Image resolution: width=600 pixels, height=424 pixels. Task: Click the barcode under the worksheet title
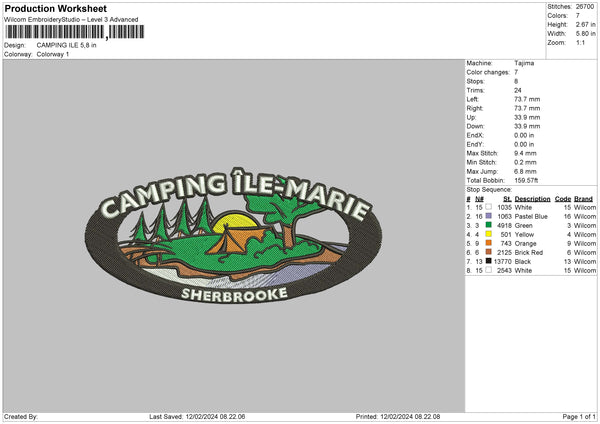[x=75, y=32]
